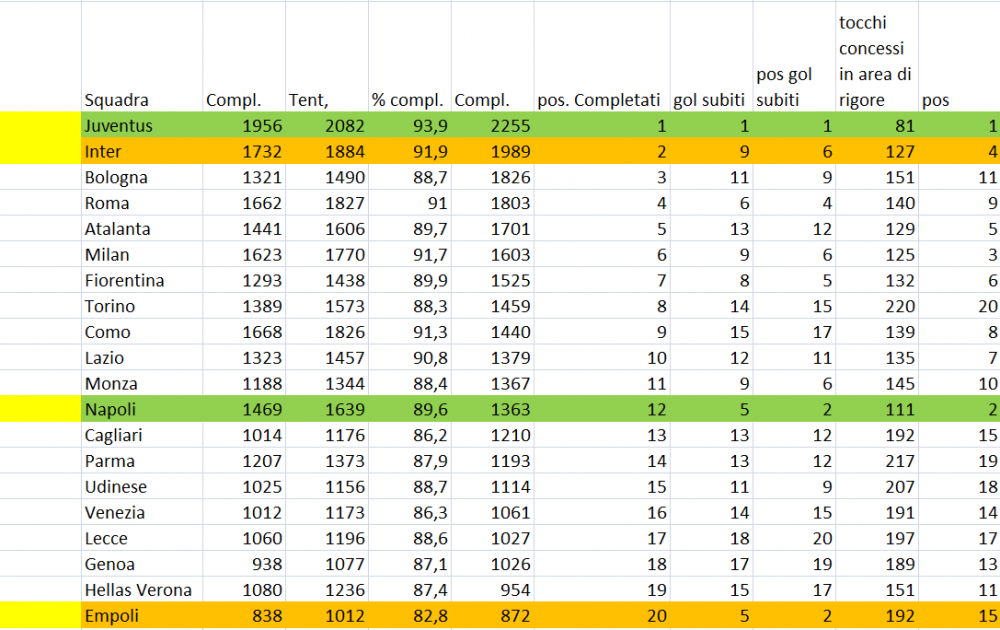The height and width of the screenshot is (630, 1000).
Task: Click the Cagliari cell
Action: [x=142, y=436]
